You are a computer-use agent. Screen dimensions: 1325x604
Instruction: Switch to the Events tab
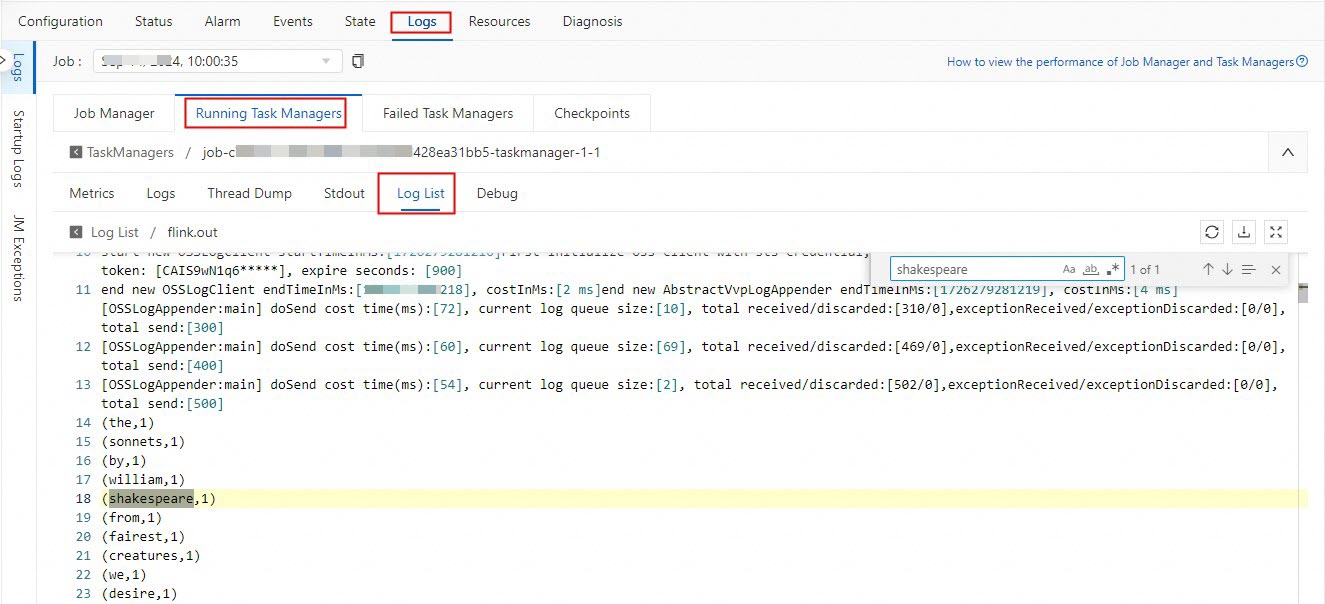(x=293, y=21)
